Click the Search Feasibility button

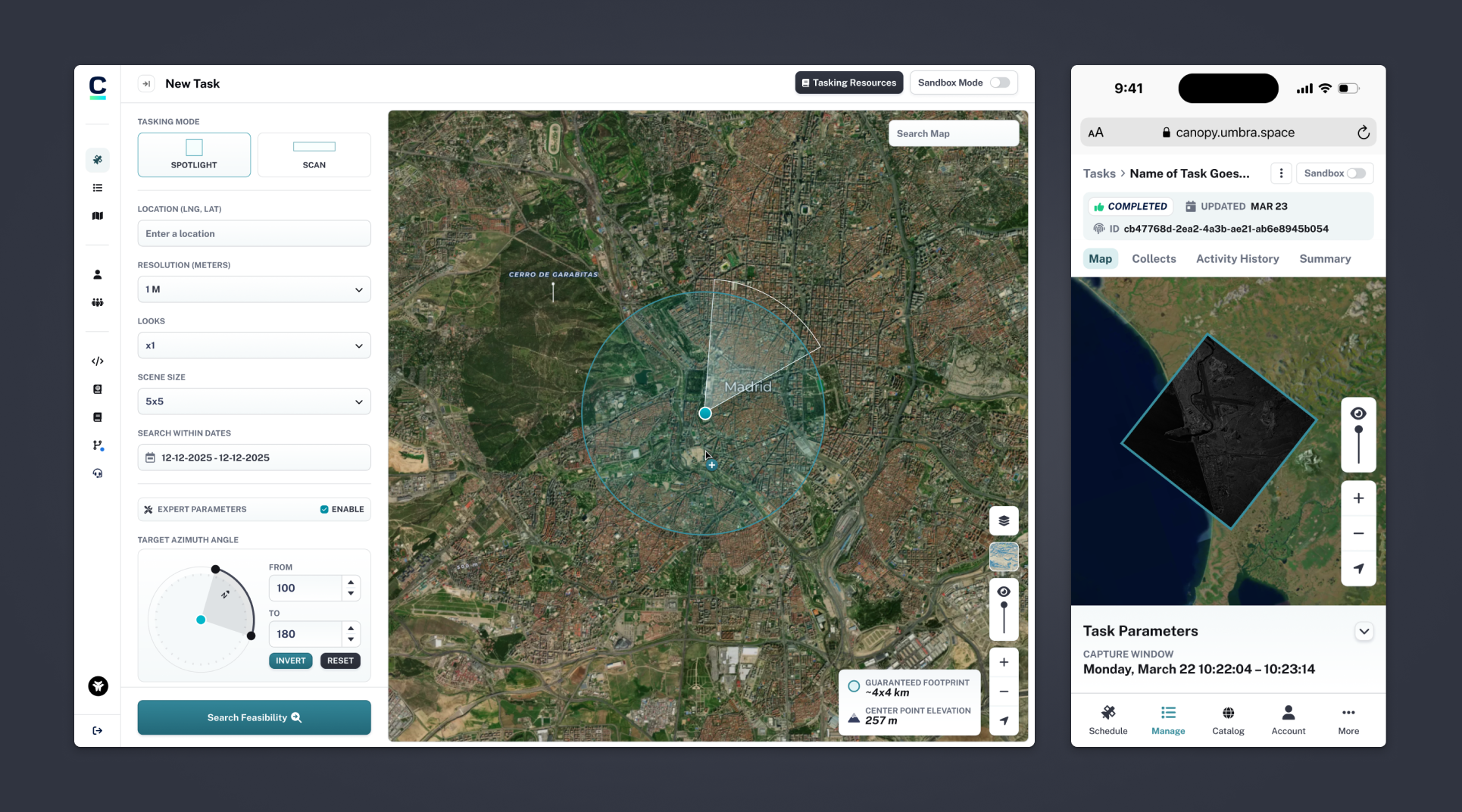pyautogui.click(x=254, y=717)
